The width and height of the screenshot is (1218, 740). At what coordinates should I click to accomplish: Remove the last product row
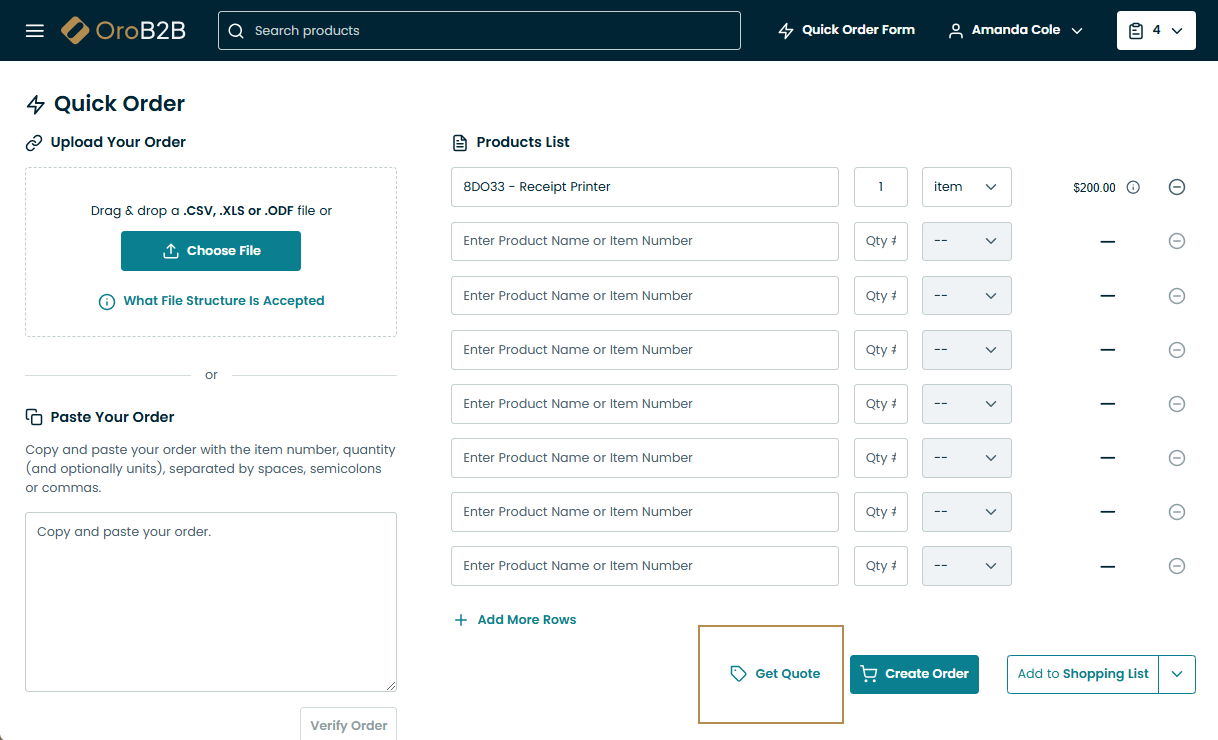[x=1177, y=566]
